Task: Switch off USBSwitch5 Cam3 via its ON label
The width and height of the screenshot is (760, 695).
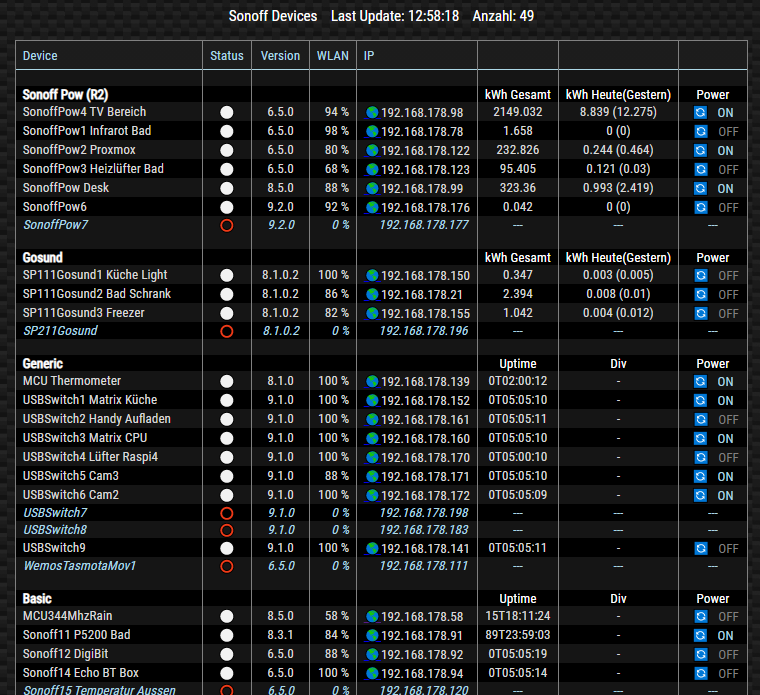Action: click(x=725, y=477)
